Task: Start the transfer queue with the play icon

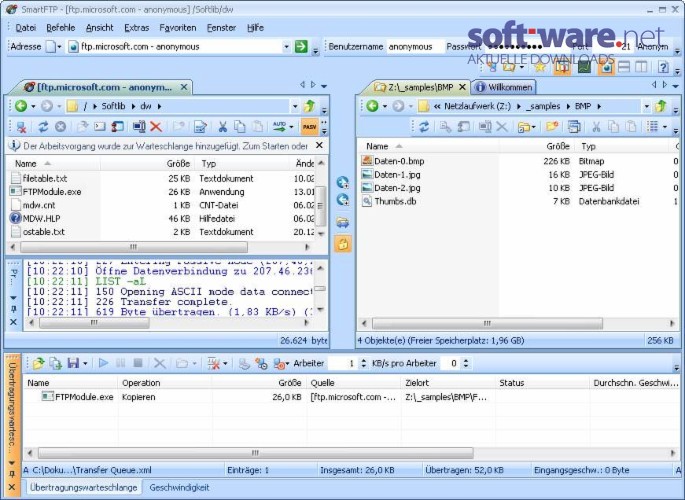Action: tap(104, 363)
